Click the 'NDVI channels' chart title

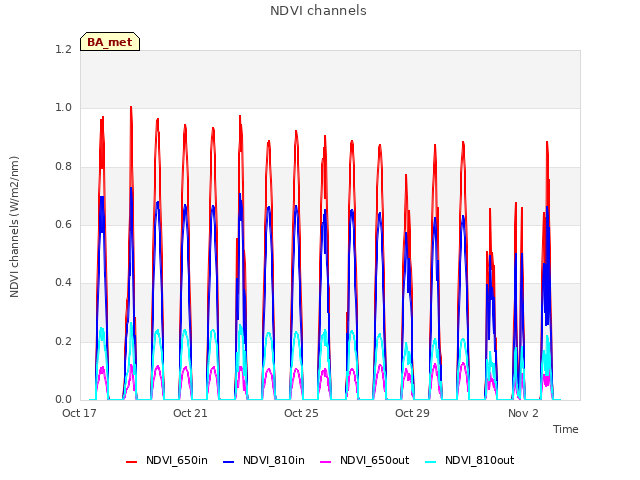(318, 11)
